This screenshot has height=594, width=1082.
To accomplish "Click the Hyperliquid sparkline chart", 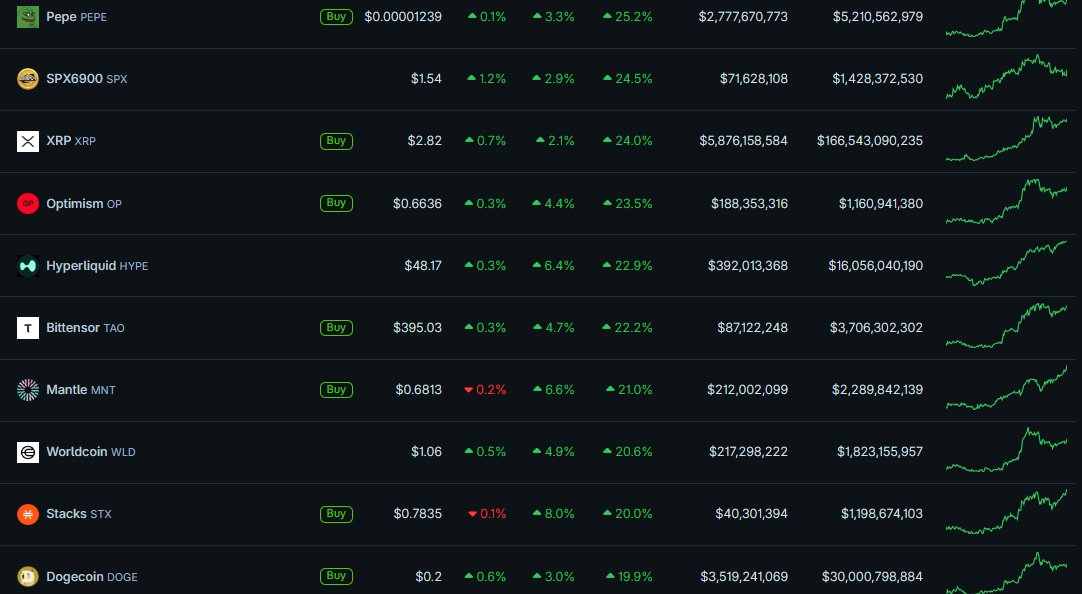I will pyautogui.click(x=1006, y=263).
